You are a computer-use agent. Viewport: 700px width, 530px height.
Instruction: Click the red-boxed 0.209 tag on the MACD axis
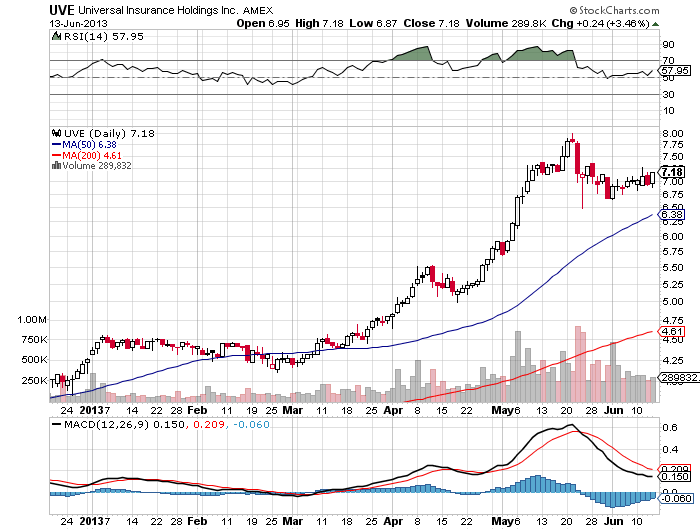click(x=675, y=469)
